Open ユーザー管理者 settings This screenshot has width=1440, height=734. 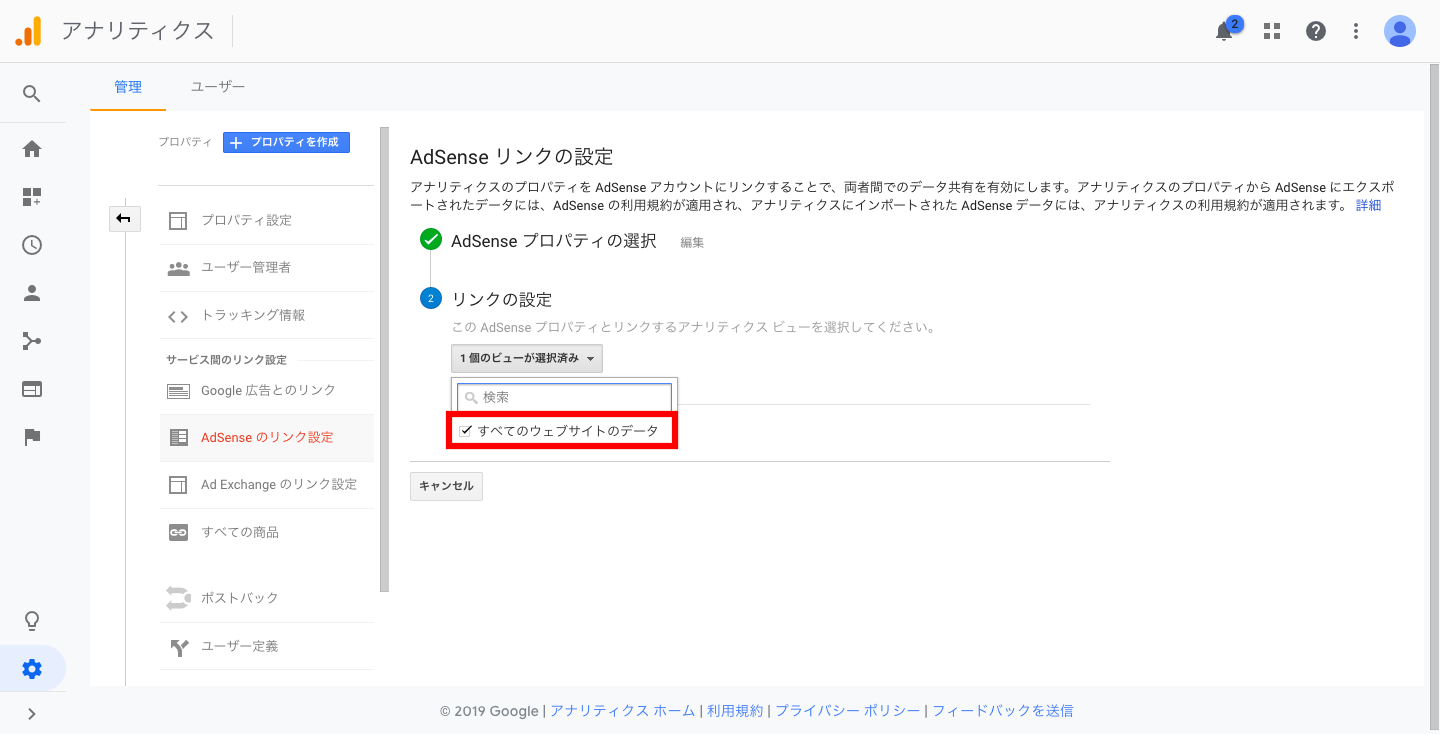click(246, 268)
